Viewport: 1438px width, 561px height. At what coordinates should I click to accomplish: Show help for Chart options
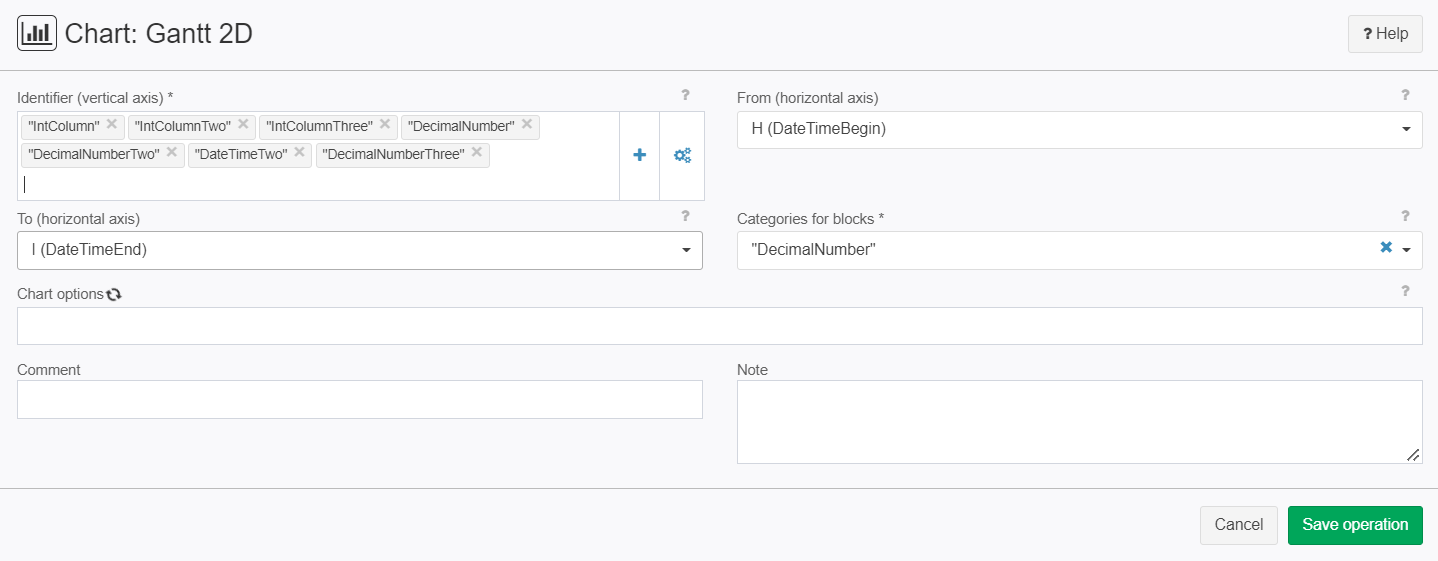[x=1405, y=291]
